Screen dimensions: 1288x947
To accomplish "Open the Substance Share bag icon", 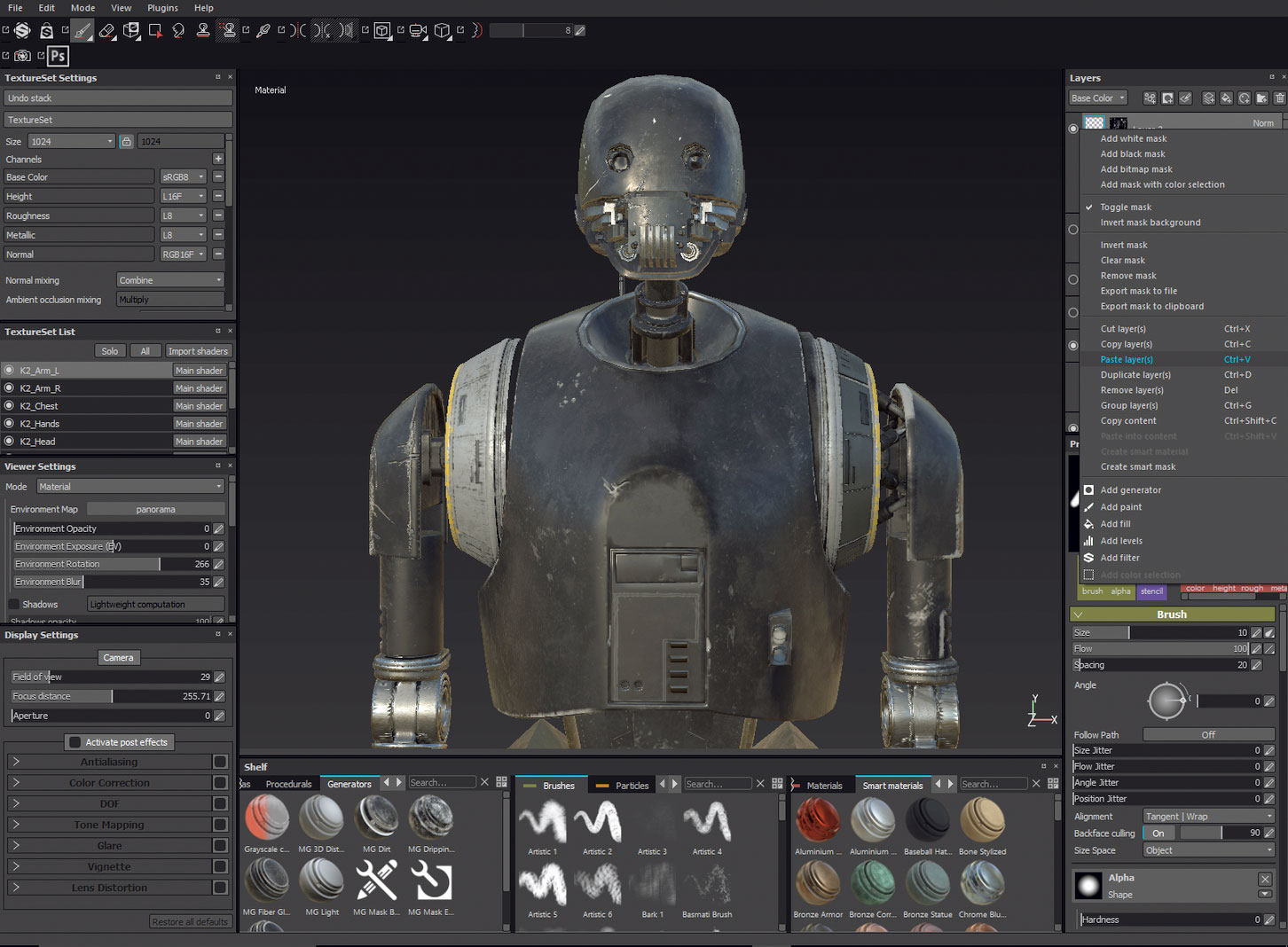I will click(x=46, y=31).
